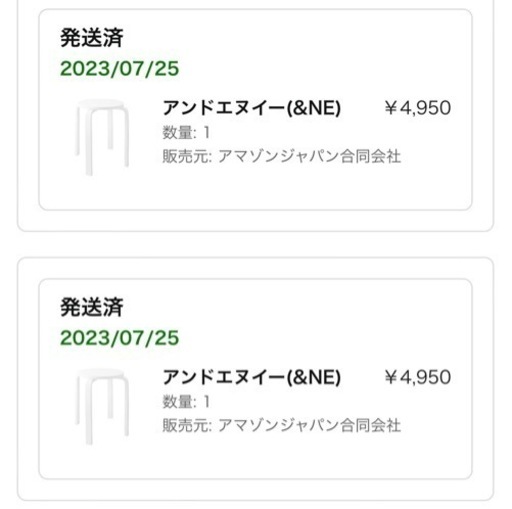512x509 pixels.
Task: Tap the stool seat in upper thumbnail
Action: [x=101, y=104]
